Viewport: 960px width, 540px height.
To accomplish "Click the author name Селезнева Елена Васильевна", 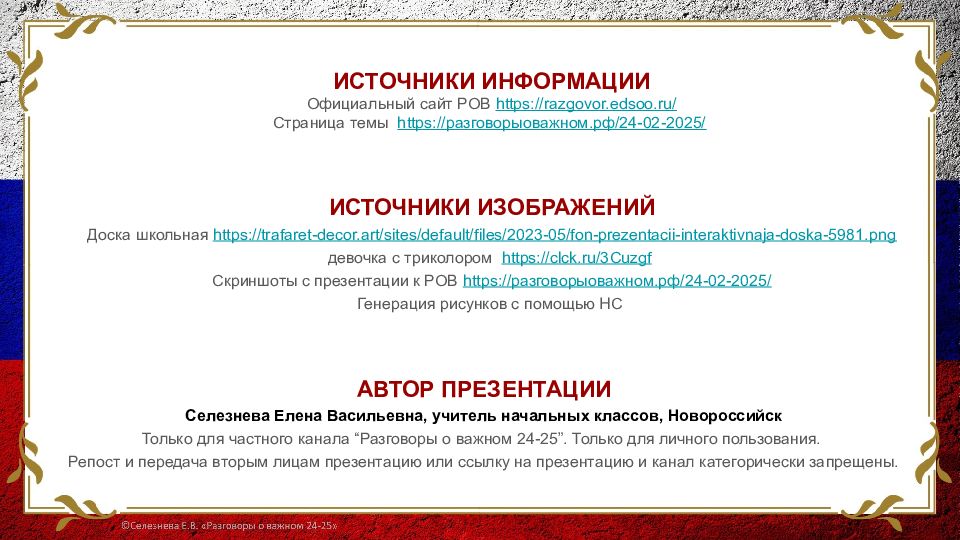I will pos(304,416).
